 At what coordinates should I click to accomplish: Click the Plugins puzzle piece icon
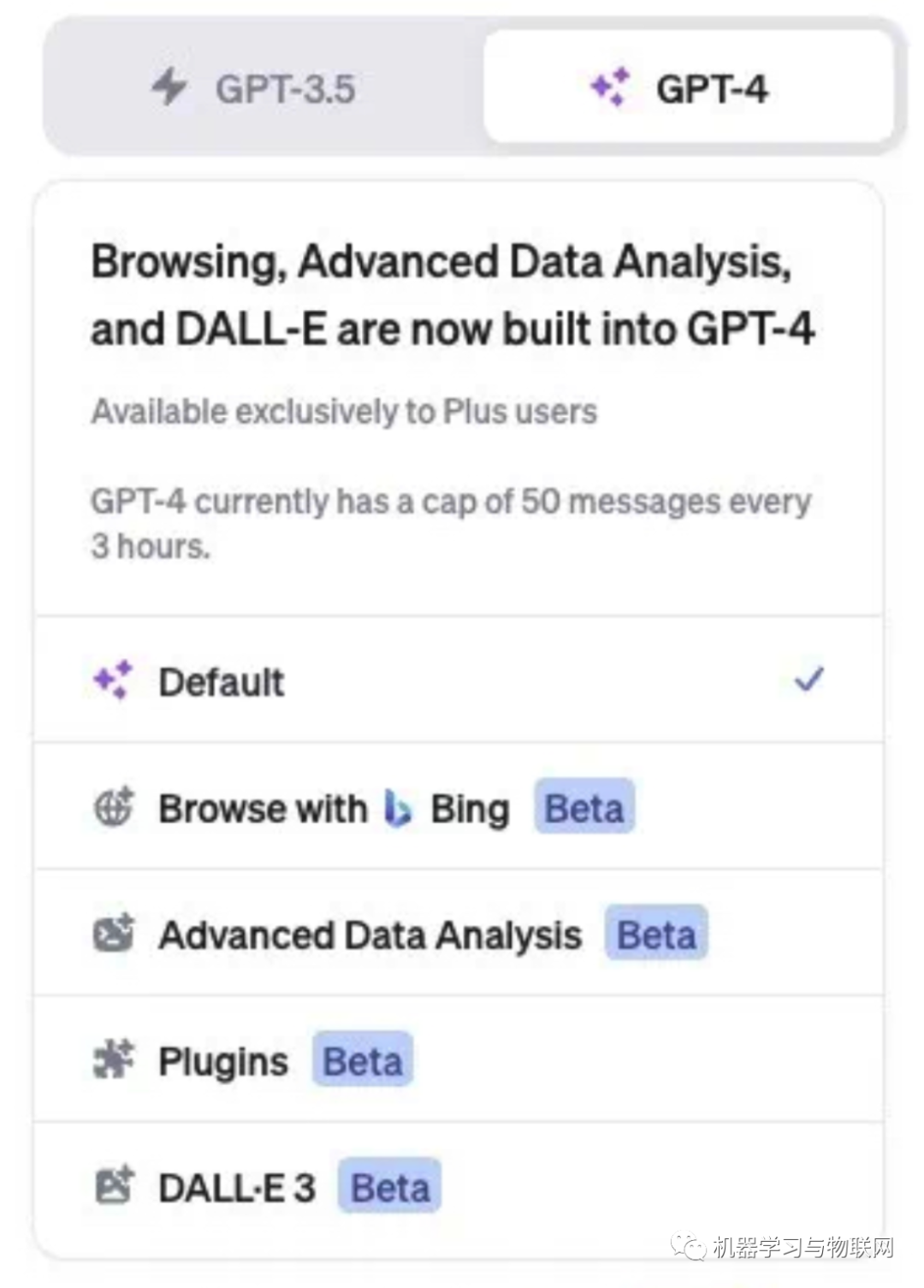(x=113, y=1059)
